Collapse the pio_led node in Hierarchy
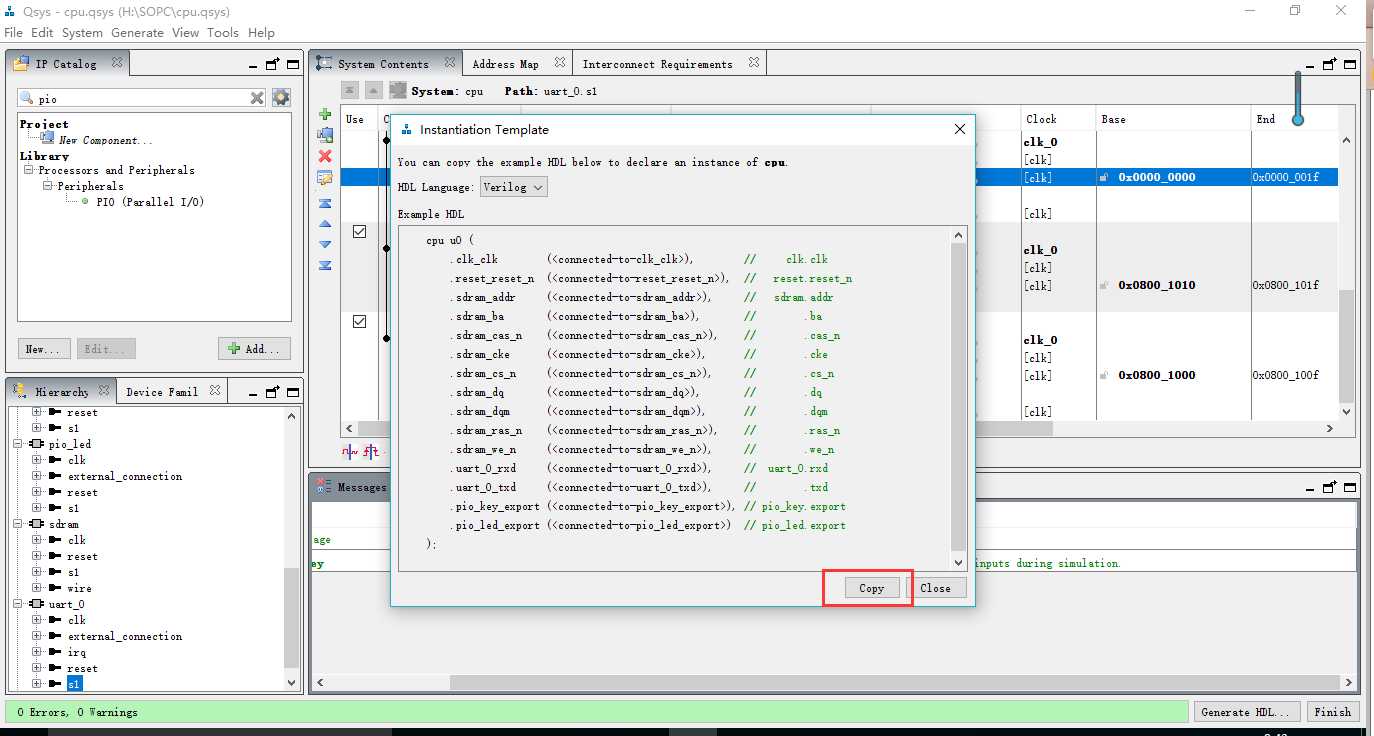 pyautogui.click(x=18, y=444)
